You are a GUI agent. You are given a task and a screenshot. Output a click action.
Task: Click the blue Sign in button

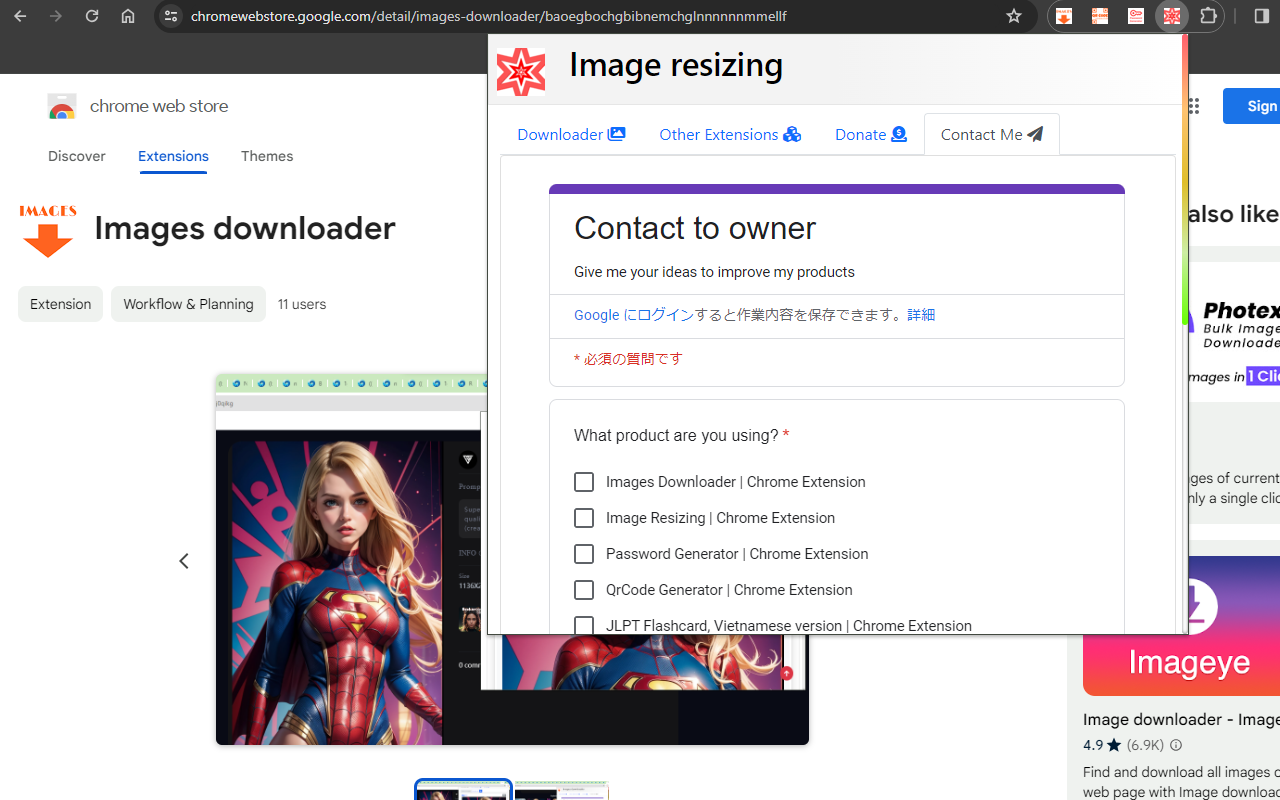click(1252, 106)
